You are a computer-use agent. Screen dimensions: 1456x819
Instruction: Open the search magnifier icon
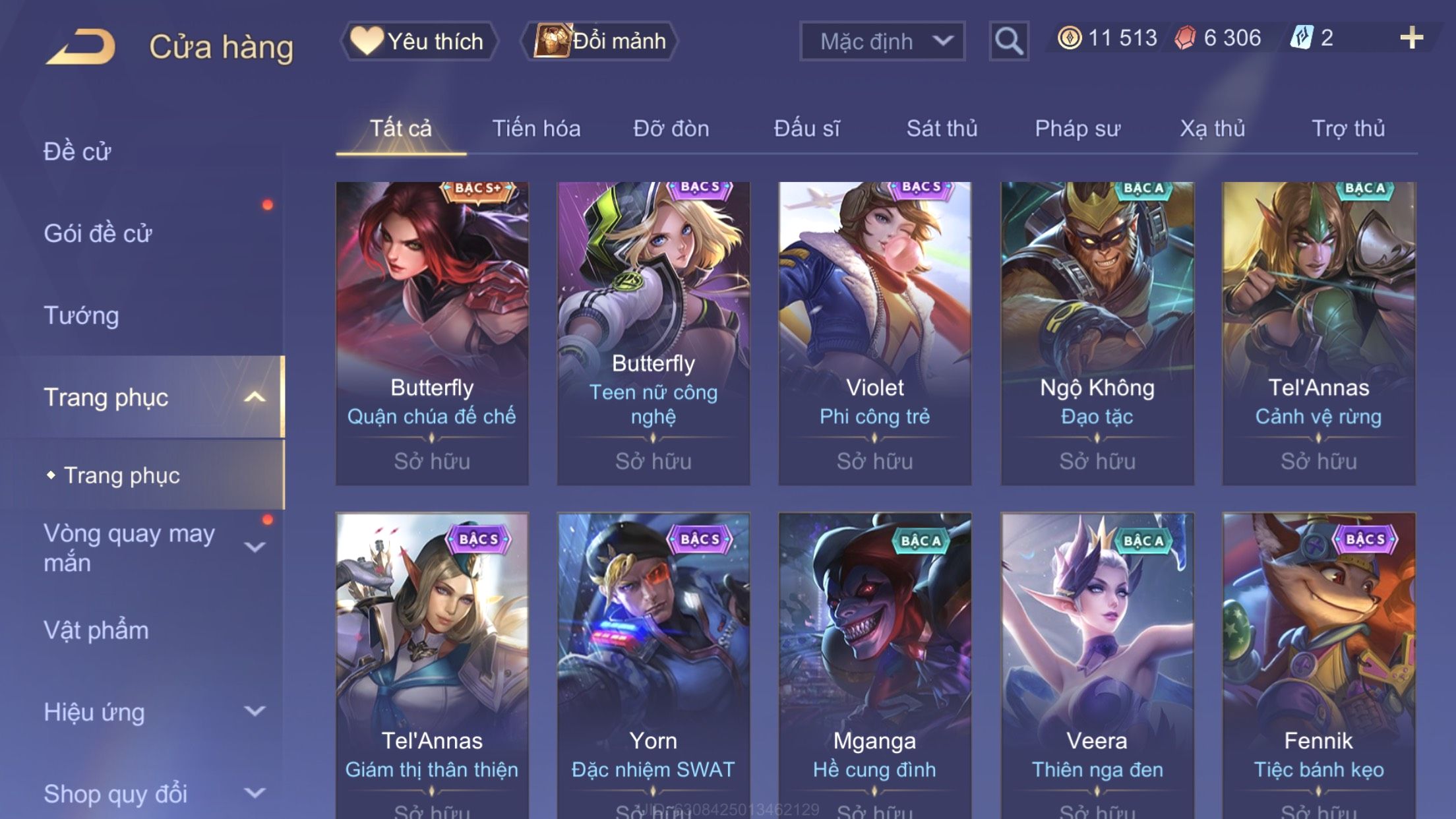[x=1008, y=42]
